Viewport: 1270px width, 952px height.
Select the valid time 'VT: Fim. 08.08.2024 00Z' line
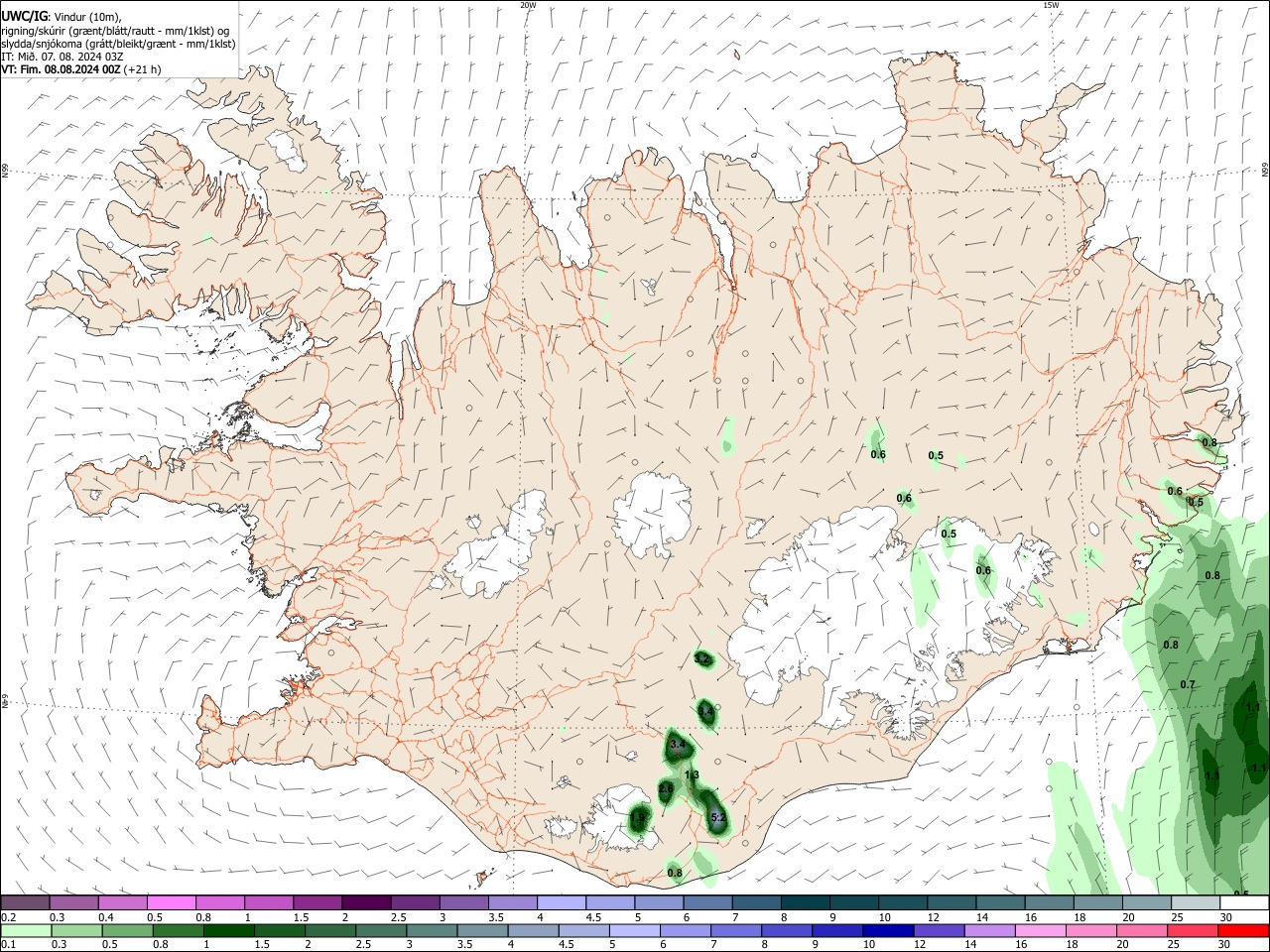62,69
